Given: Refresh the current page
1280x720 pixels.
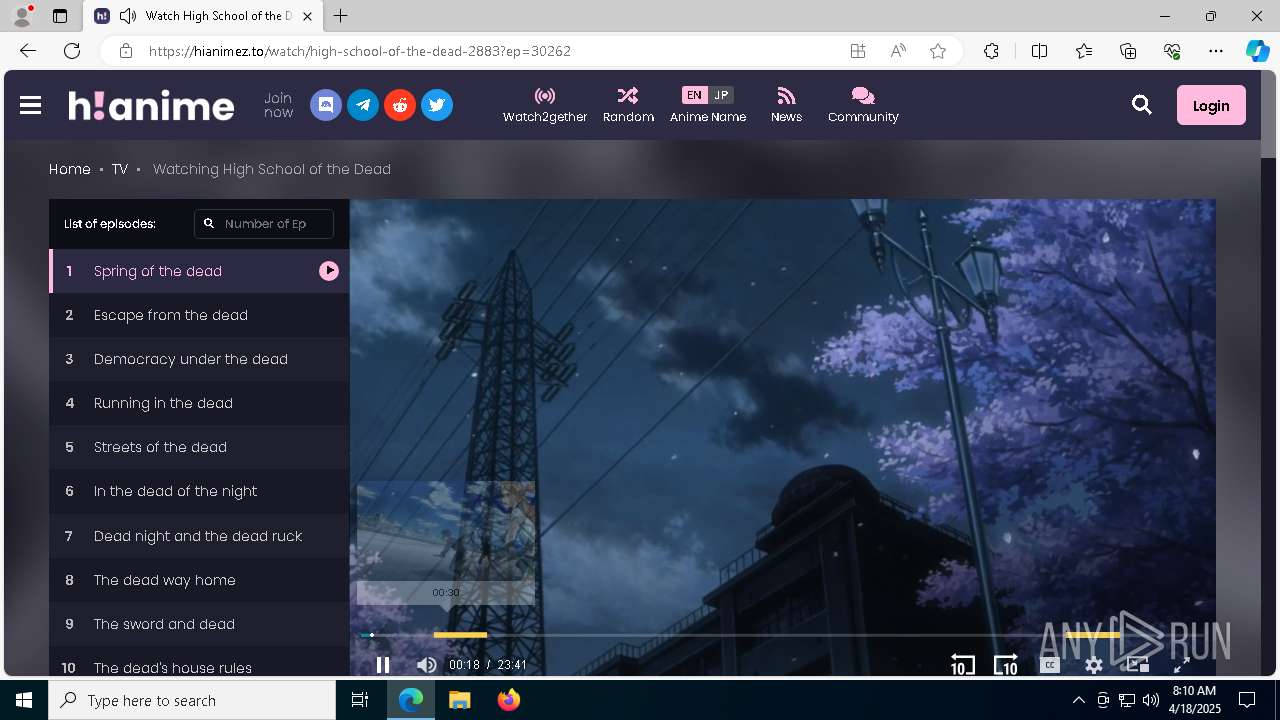Looking at the screenshot, I should tap(72, 51).
